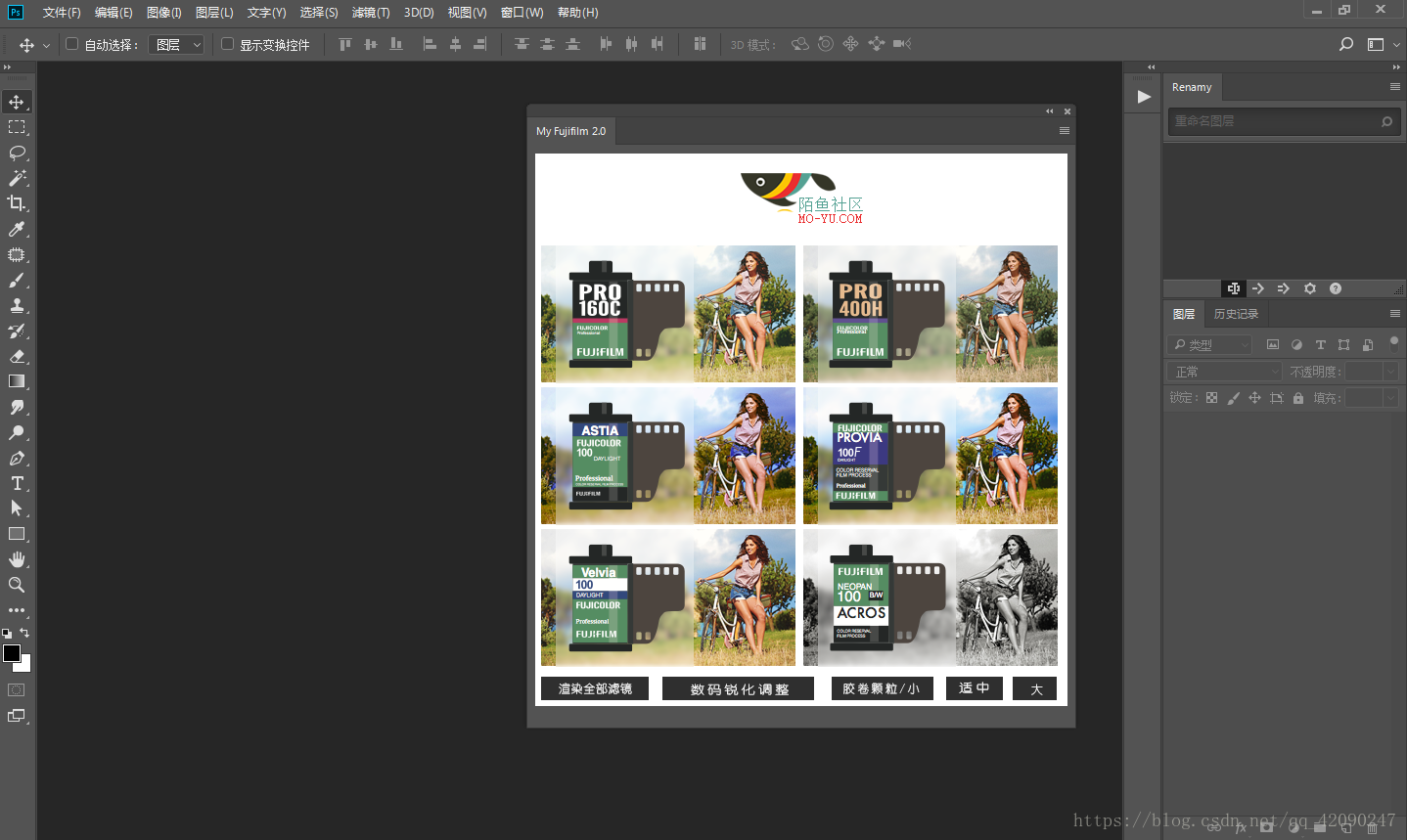Image resolution: width=1407 pixels, height=840 pixels.
Task: Filter layers by pixel layers
Action: (x=1273, y=344)
